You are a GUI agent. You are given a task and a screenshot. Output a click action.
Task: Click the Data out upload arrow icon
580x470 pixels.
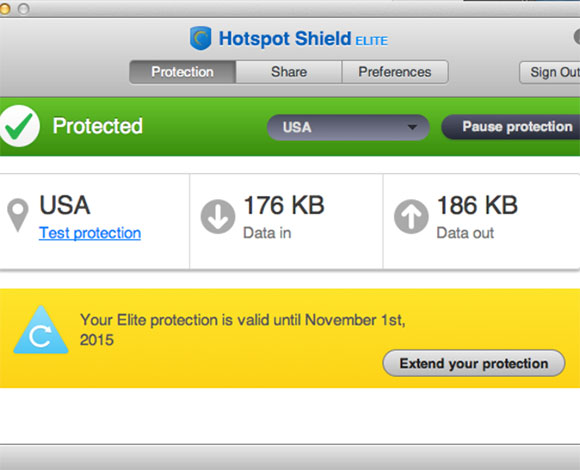click(x=411, y=217)
